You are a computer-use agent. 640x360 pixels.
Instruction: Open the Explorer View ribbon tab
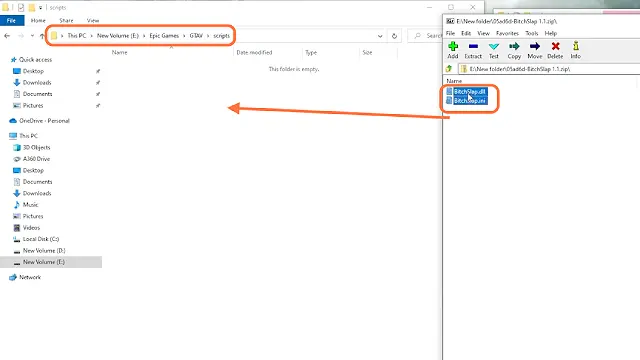point(93,20)
